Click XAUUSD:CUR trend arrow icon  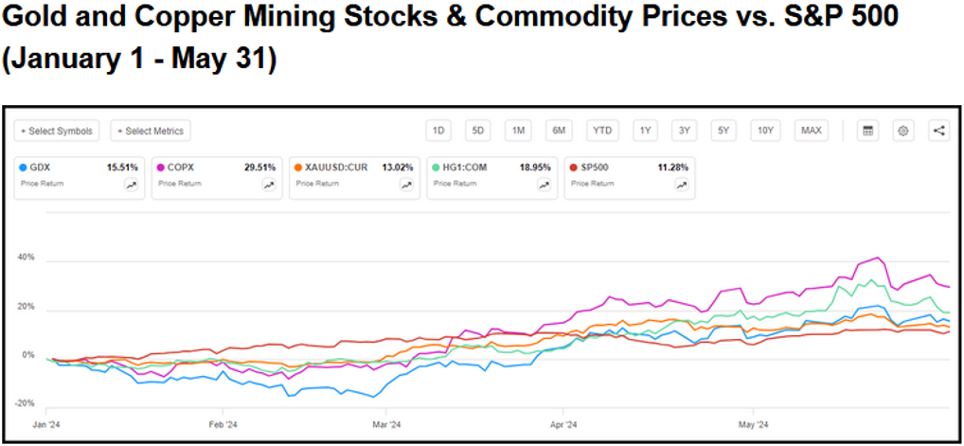click(406, 185)
